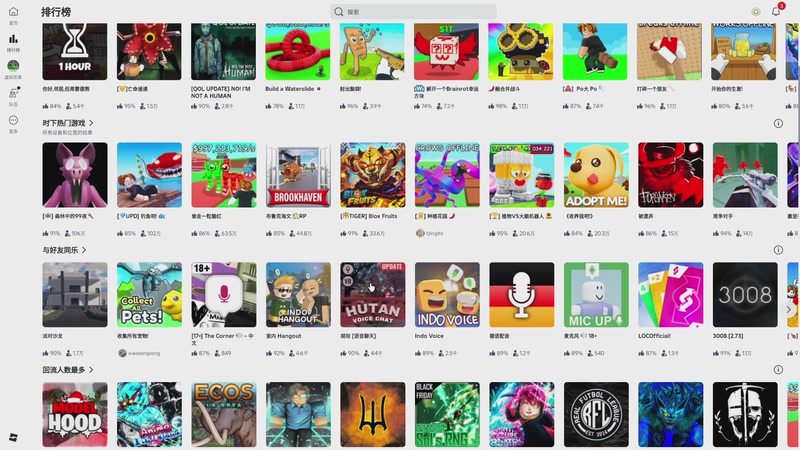This screenshot has width=800, height=450.
Task: Select the Charts bar-graph sidebar icon
Action: (x=13, y=39)
